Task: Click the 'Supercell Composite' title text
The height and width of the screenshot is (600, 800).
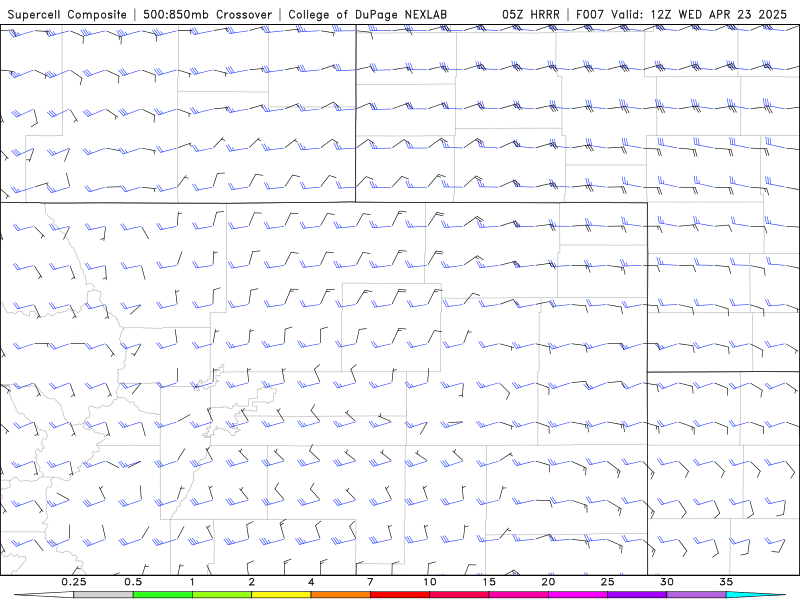Action: [67, 14]
